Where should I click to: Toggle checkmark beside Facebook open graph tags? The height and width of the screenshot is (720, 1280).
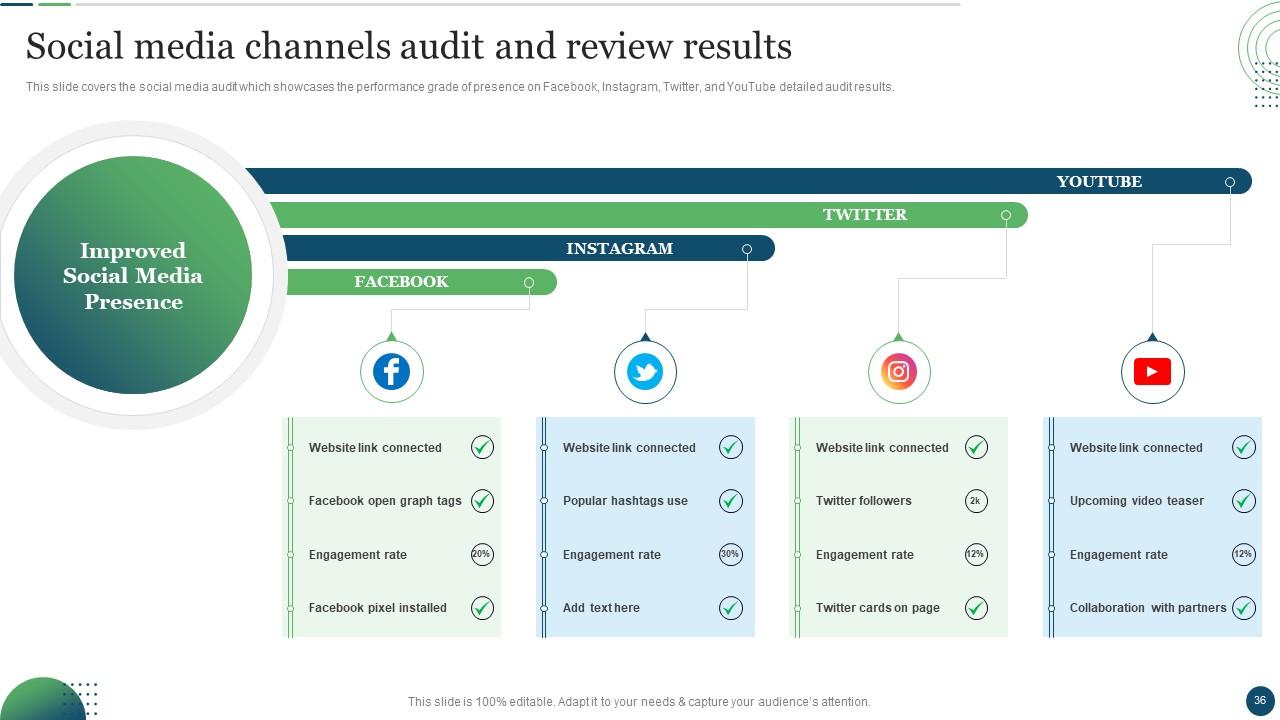[482, 501]
